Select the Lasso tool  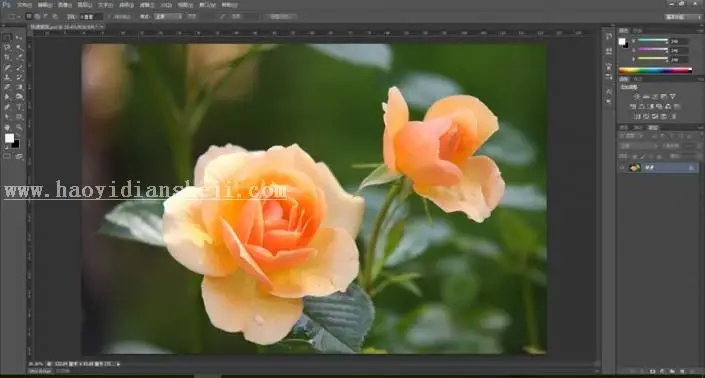point(7,47)
